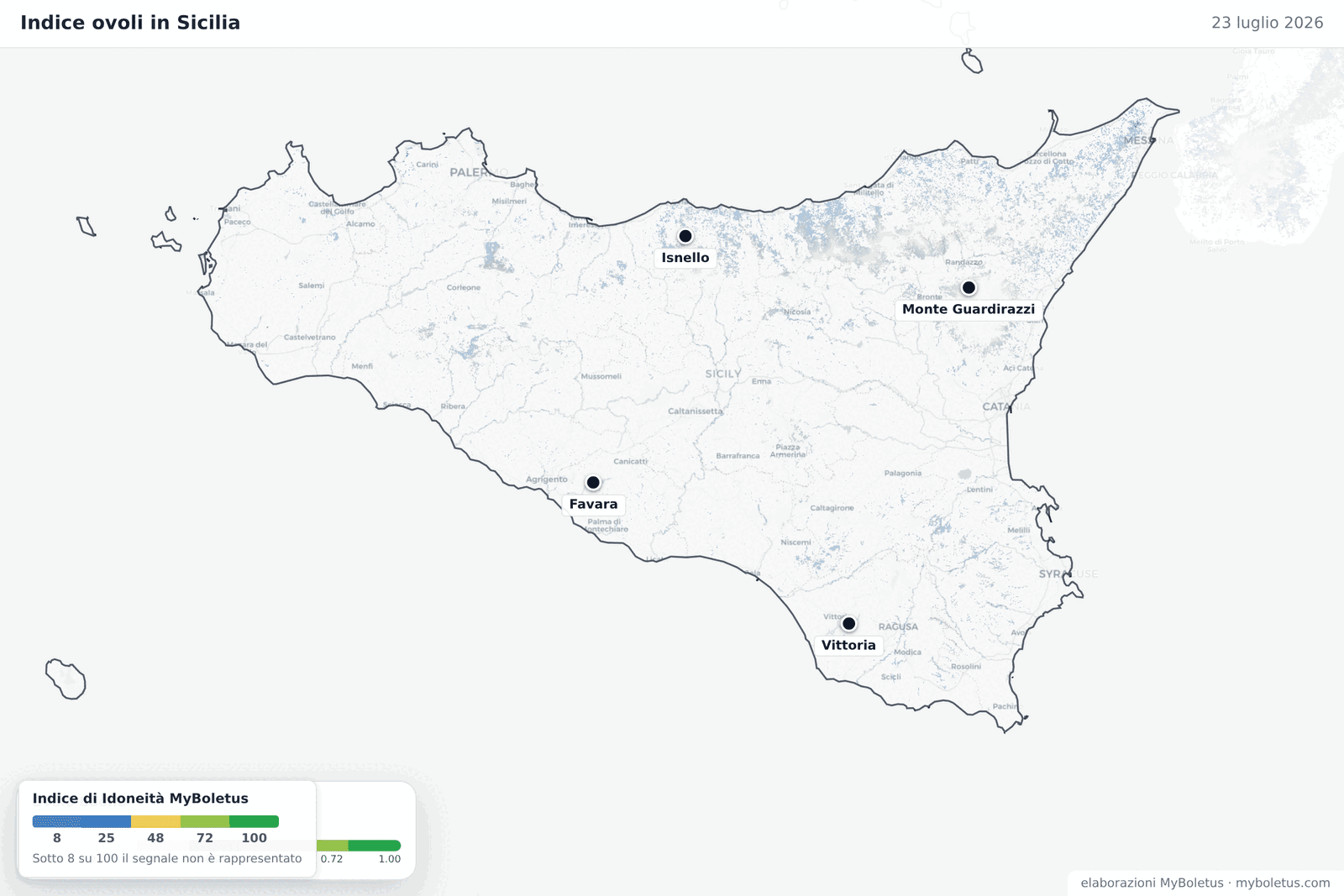
Task: Click the title 'Indice ovoli in Sicilia'
Action: tap(130, 23)
